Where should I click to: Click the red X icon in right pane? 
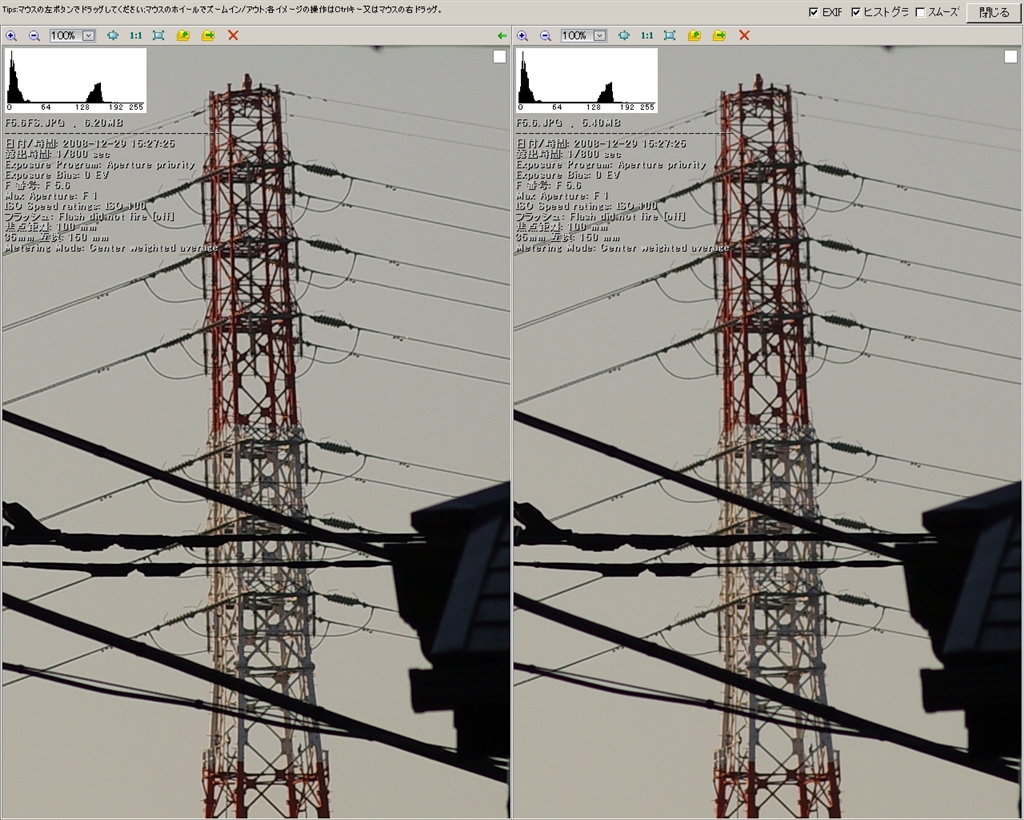(x=744, y=36)
